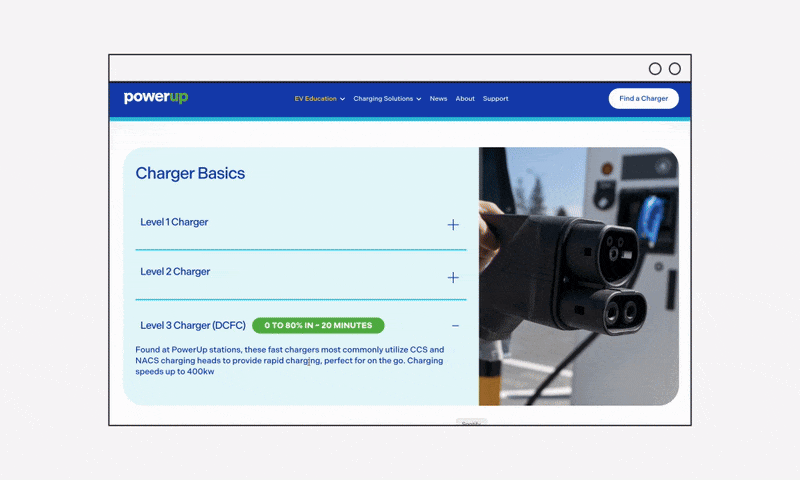
Task: Click the plus icon for Level 2 Charger
Action: 453,277
